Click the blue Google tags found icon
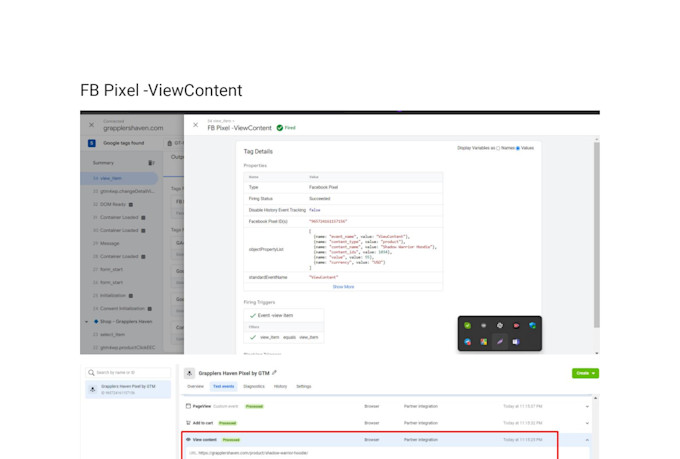Viewport: 680px width, 459px height. pos(92,143)
